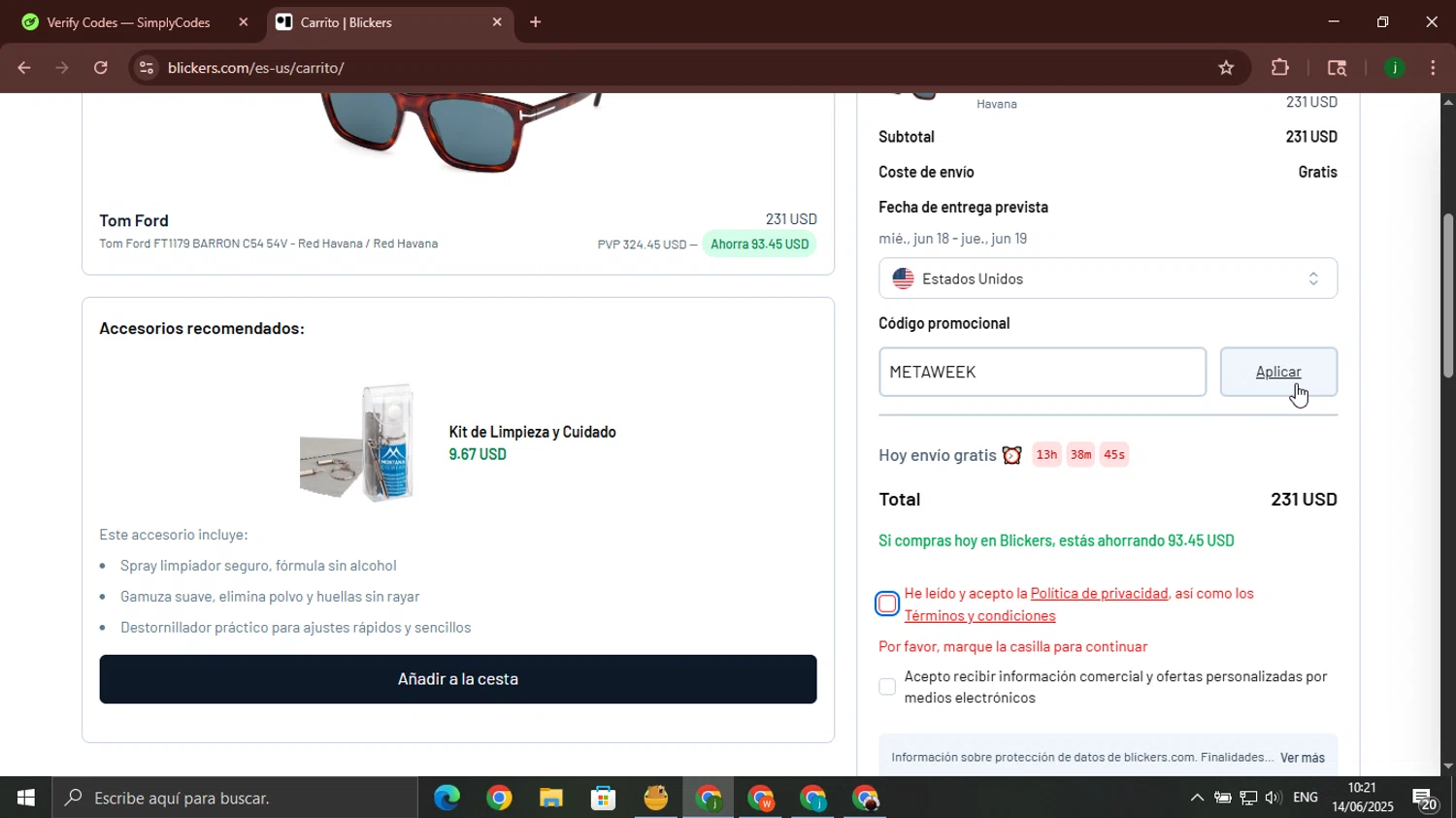Close the Verify Codes SimplyCodes tab
The image size is (1456, 818).
pyautogui.click(x=244, y=22)
